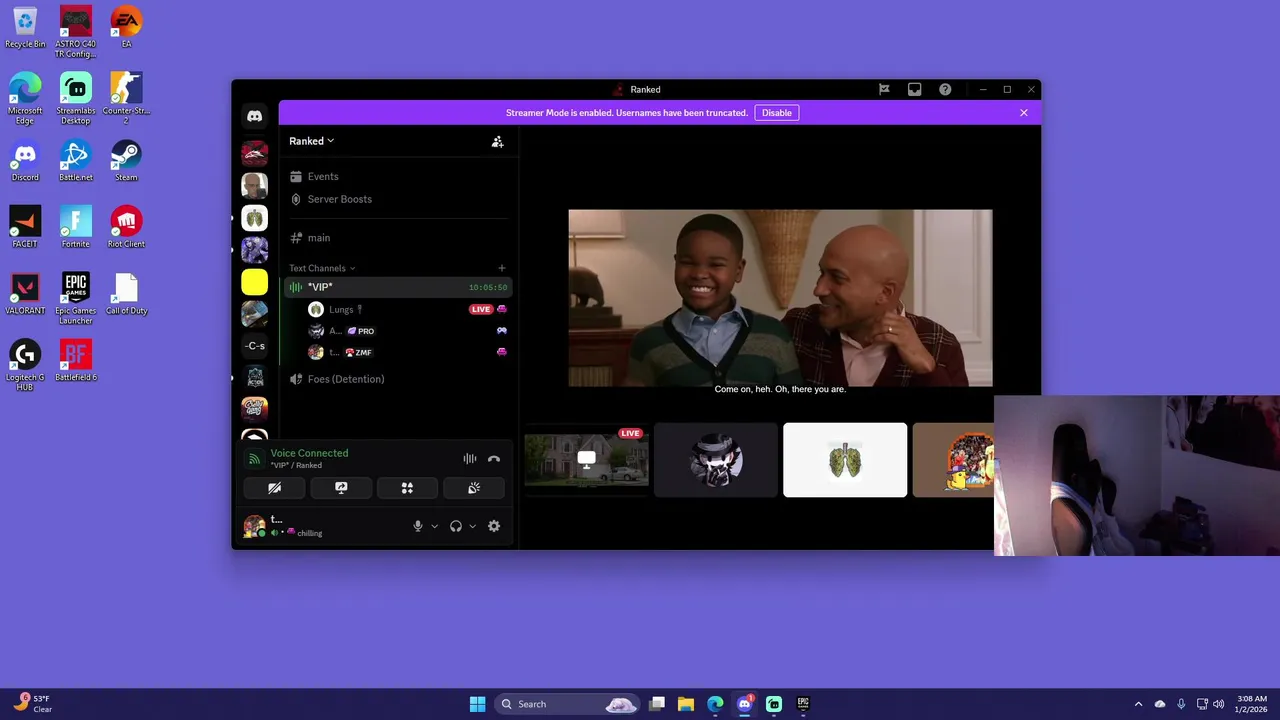Turn on camera in voice panel
Screen dimensions: 1280x720
[275, 488]
